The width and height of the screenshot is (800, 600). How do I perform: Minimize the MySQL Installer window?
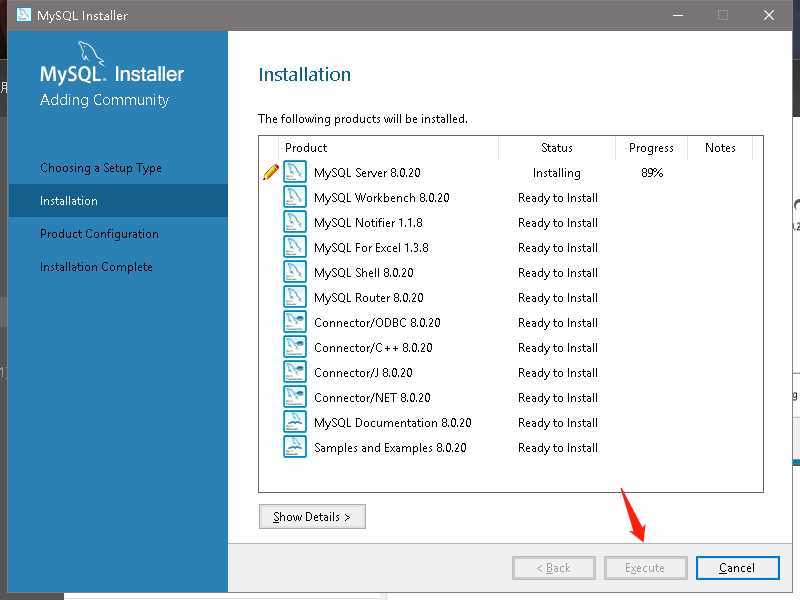[678, 15]
